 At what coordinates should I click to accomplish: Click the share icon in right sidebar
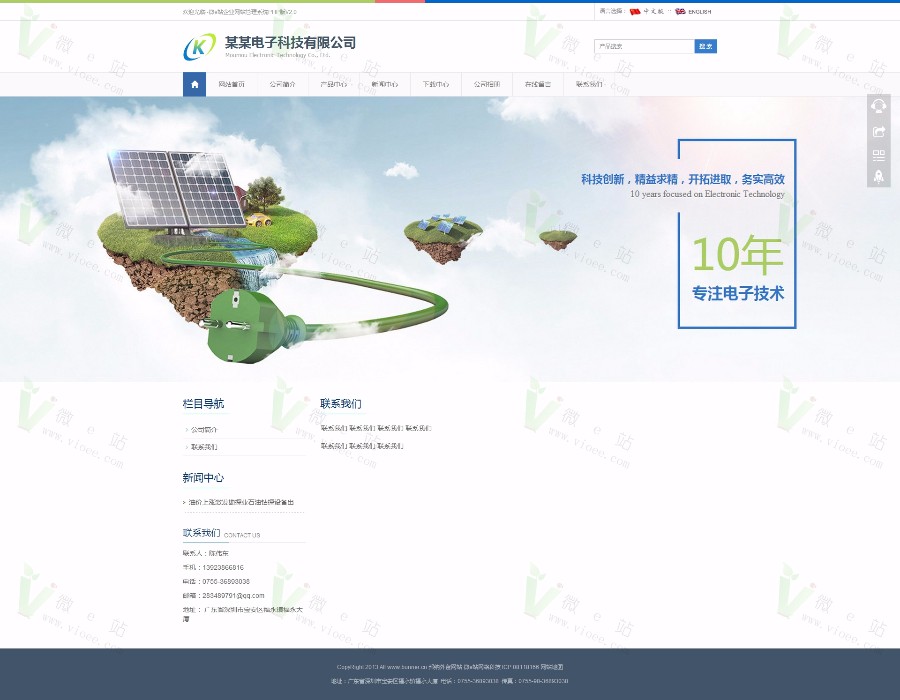click(879, 131)
